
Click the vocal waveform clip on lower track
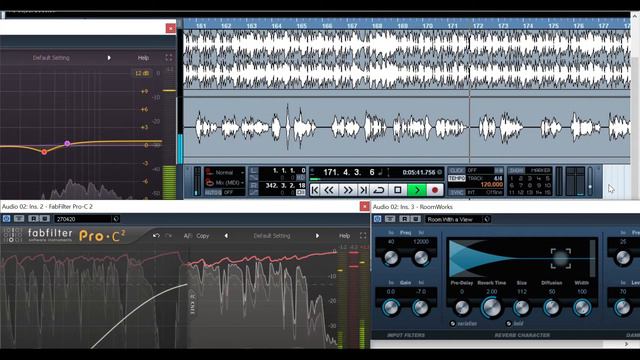[x=406, y=127]
